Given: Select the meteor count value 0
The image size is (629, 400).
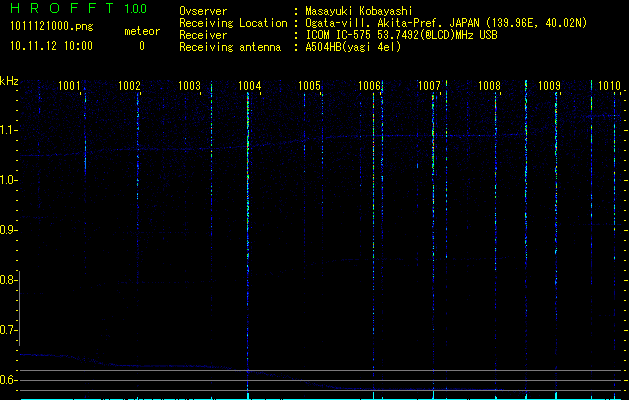Looking at the screenshot, I should point(142,46).
